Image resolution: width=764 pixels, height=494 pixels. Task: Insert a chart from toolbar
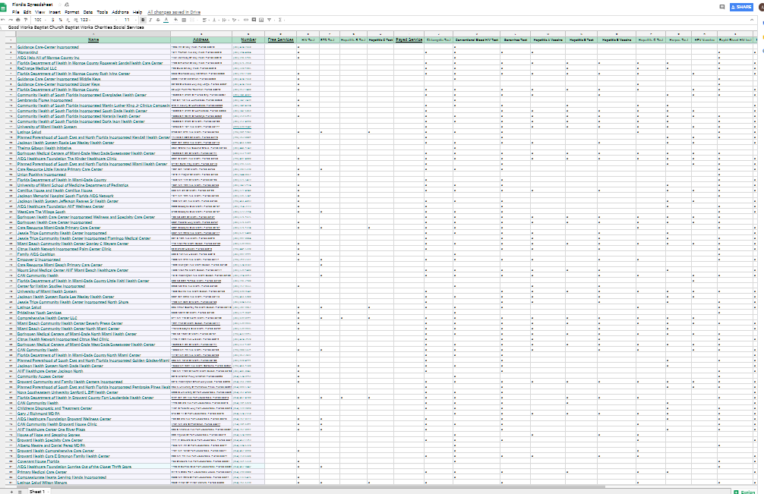[x=262, y=20]
